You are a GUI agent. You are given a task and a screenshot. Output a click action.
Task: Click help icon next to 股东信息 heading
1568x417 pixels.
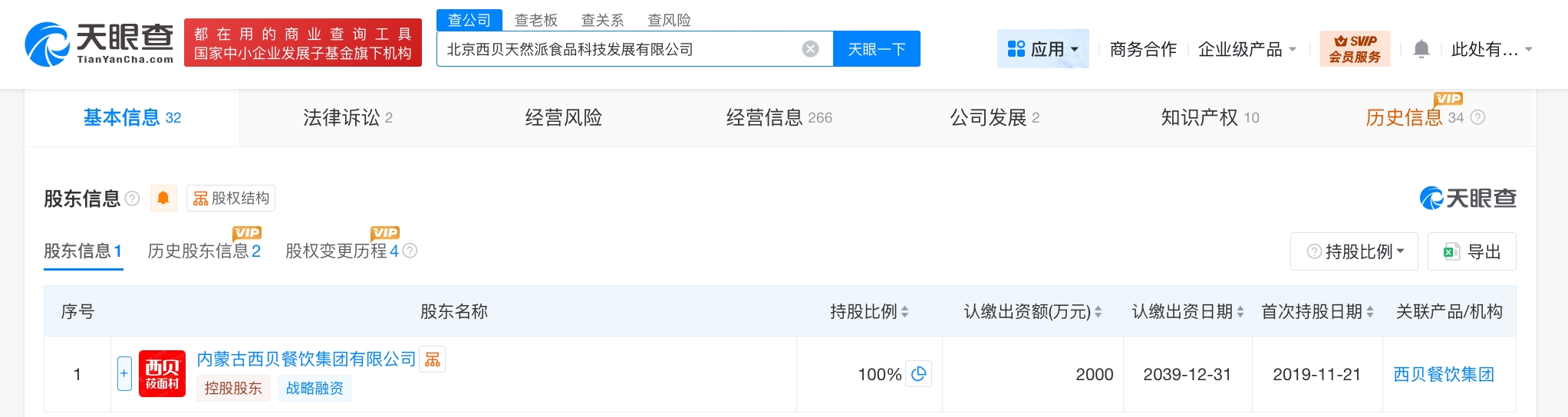tap(133, 199)
